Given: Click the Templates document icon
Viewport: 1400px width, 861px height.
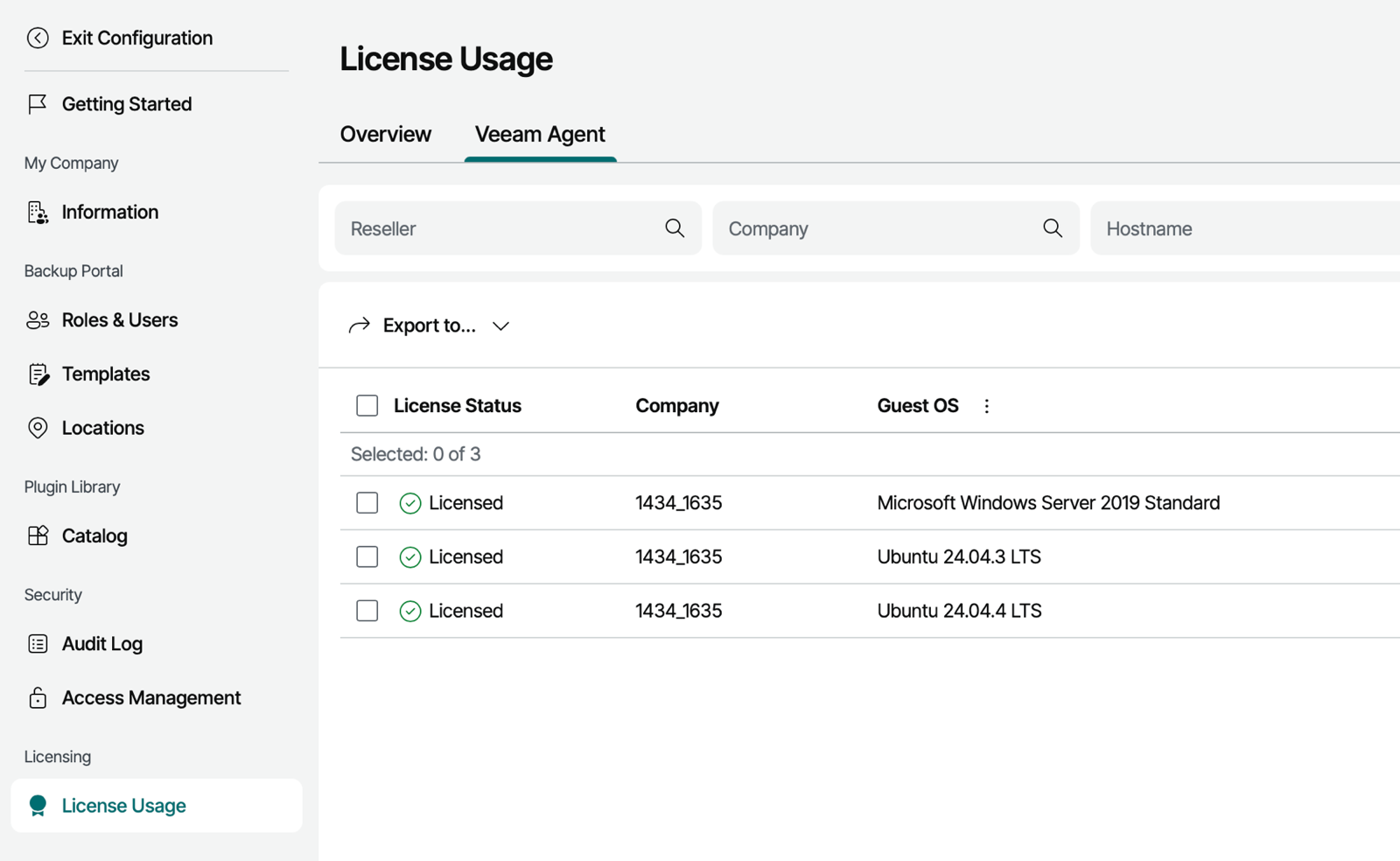Looking at the screenshot, I should [38, 374].
